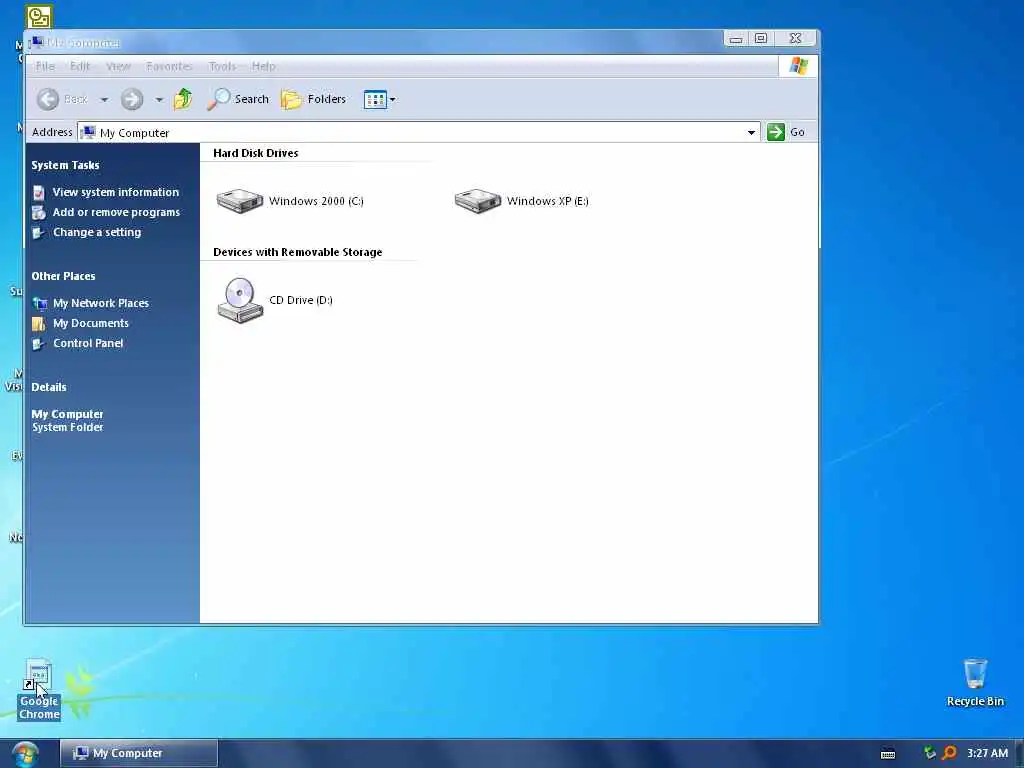This screenshot has height=768, width=1024.
Task: Click My Computer taskbar button
Action: [x=138, y=753]
